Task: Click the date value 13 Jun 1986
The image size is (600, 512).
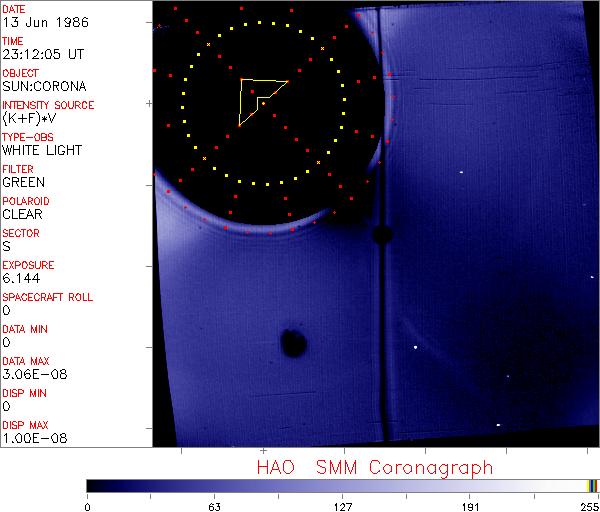Action: click(x=39, y=22)
